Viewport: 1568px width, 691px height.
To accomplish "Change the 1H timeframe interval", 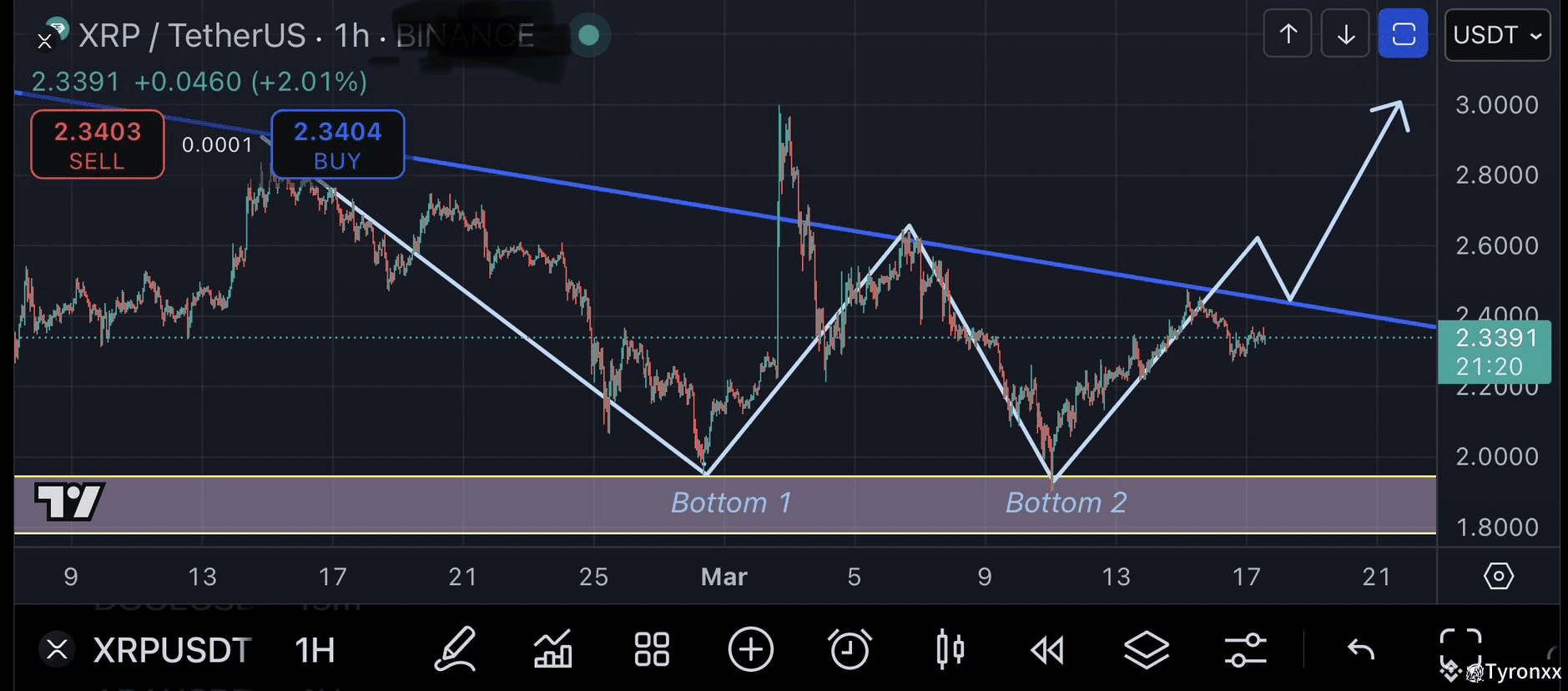I will [315, 650].
